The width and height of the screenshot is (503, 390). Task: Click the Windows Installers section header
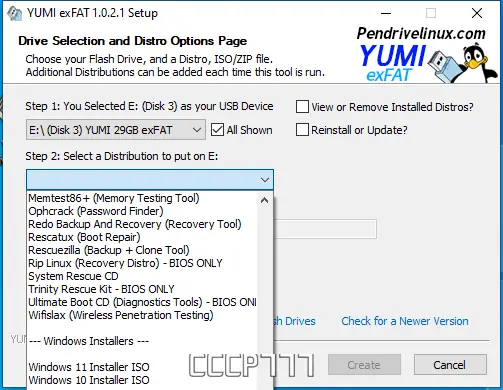click(x=142, y=341)
